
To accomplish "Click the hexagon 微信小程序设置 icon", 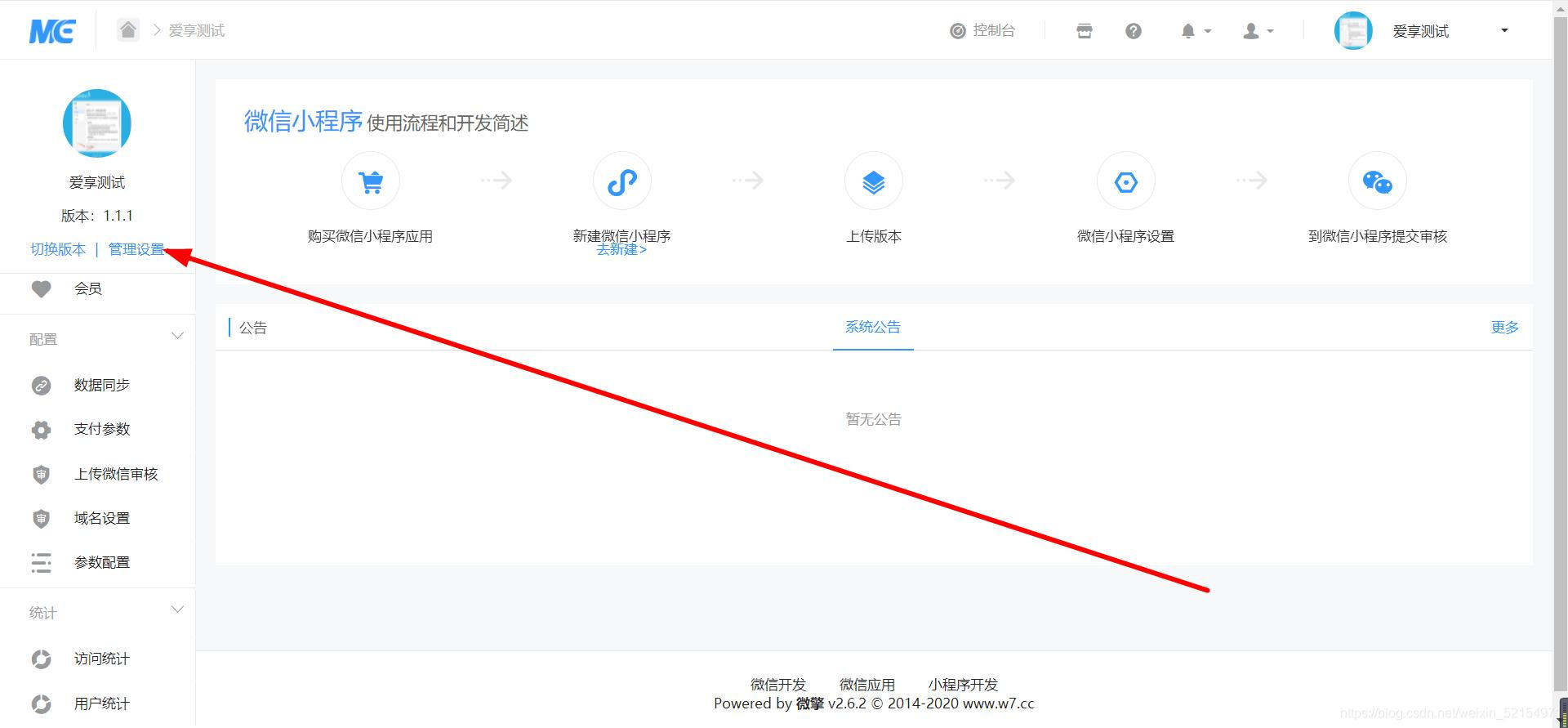I will (1126, 181).
